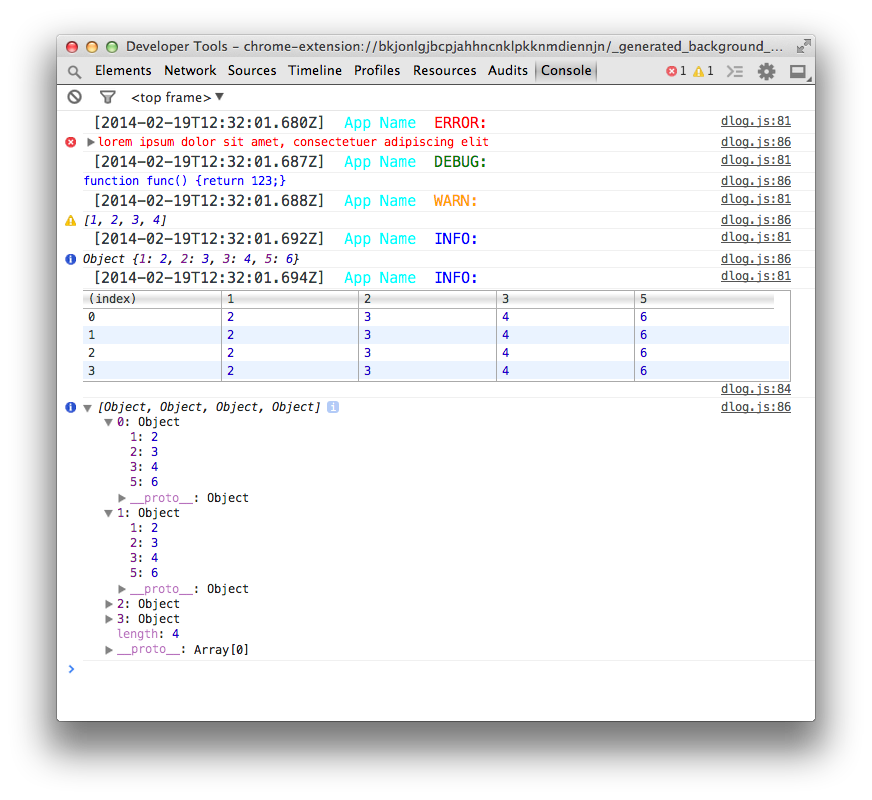Collapse the 0: Object entry

[x=108, y=423]
